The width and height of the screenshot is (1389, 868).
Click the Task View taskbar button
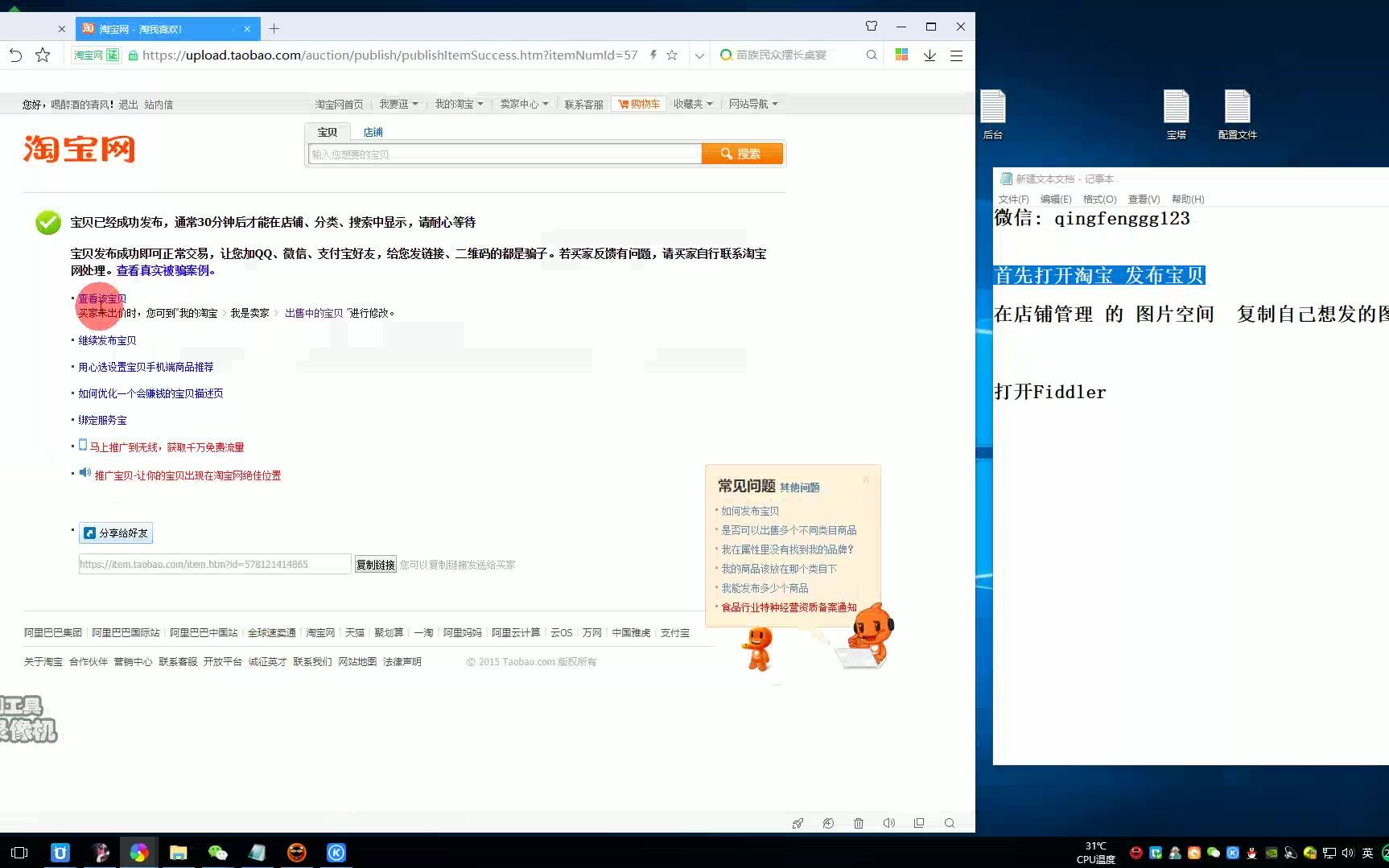(19, 853)
